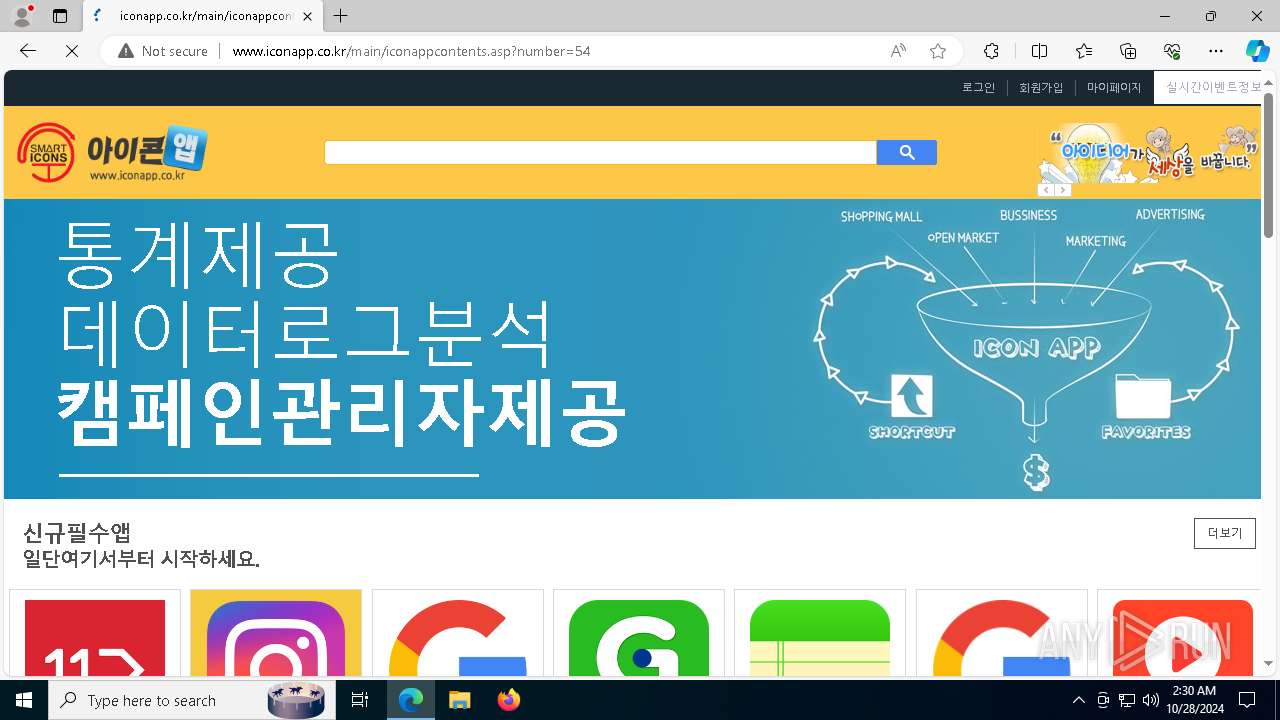This screenshot has height=720, width=1280.
Task: Open the Instagram app icon
Action: [276, 638]
